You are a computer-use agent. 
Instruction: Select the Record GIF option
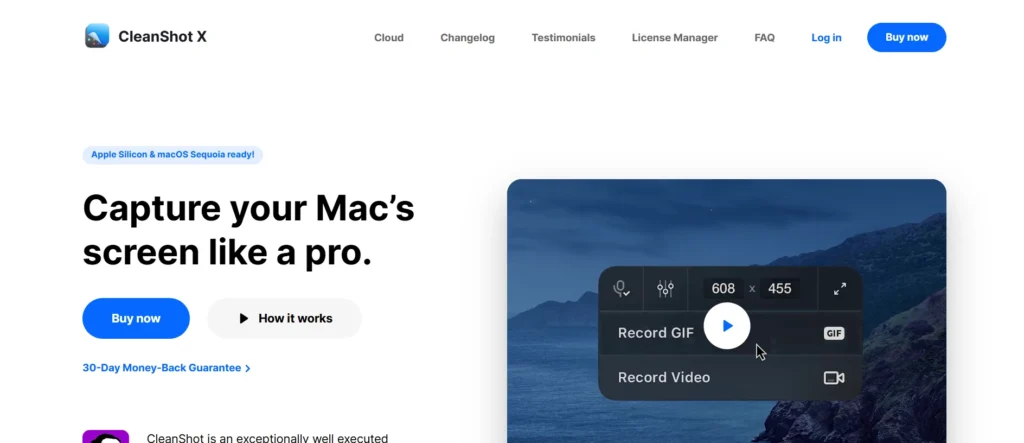(x=730, y=333)
